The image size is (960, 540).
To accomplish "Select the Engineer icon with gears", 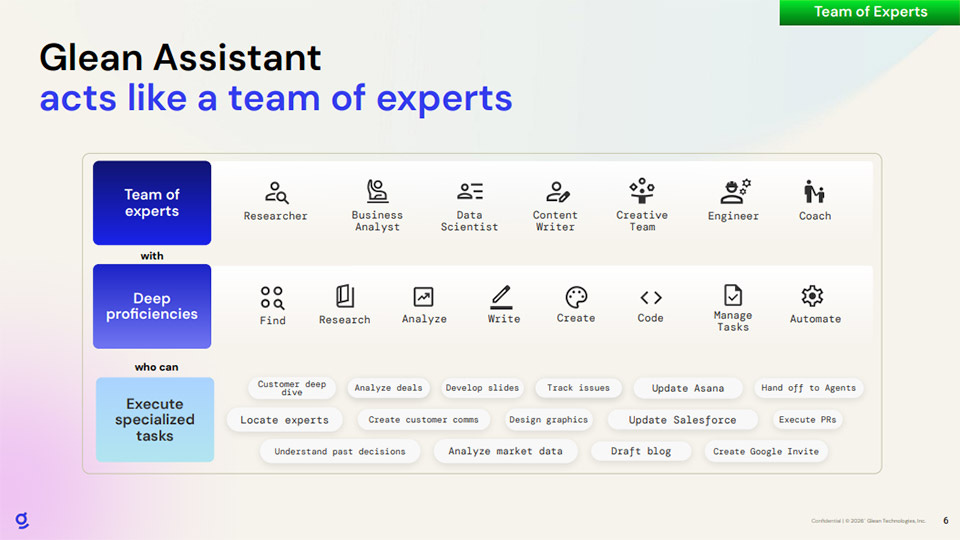I will [x=735, y=192].
